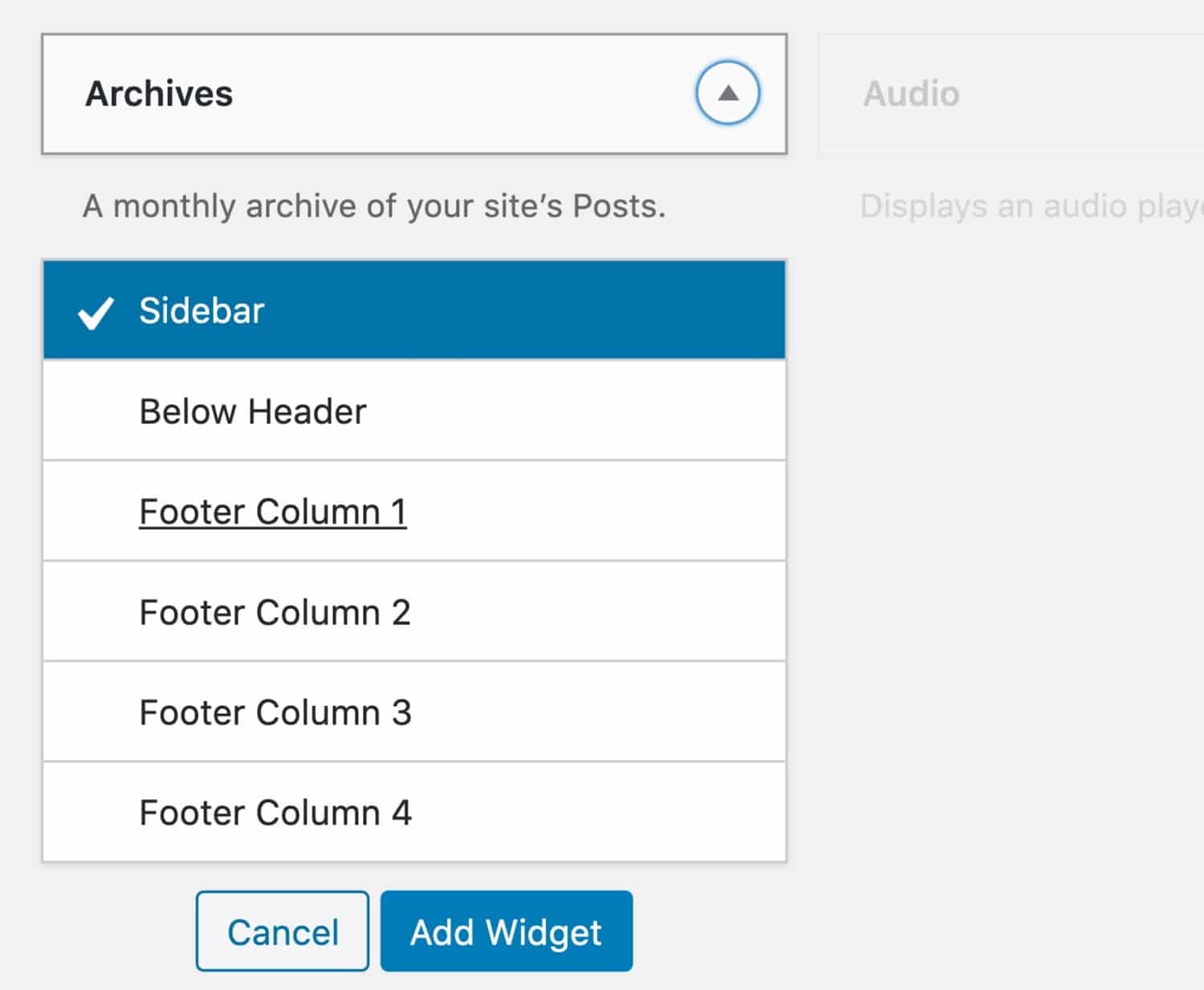Cancel adding the Archives widget
The height and width of the screenshot is (990, 1204).
tap(282, 931)
